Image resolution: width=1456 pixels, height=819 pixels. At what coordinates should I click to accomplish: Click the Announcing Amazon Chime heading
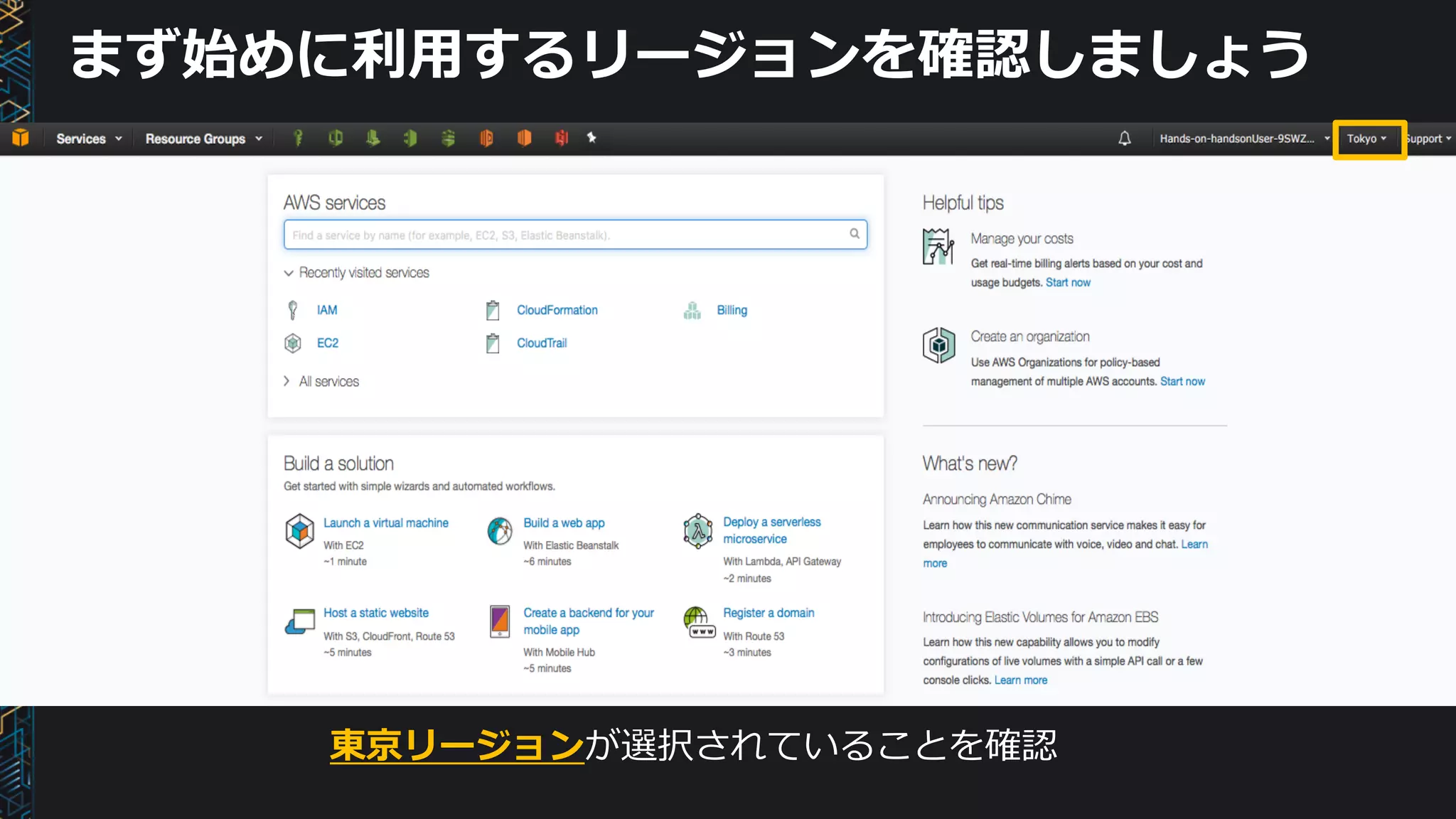(x=997, y=499)
